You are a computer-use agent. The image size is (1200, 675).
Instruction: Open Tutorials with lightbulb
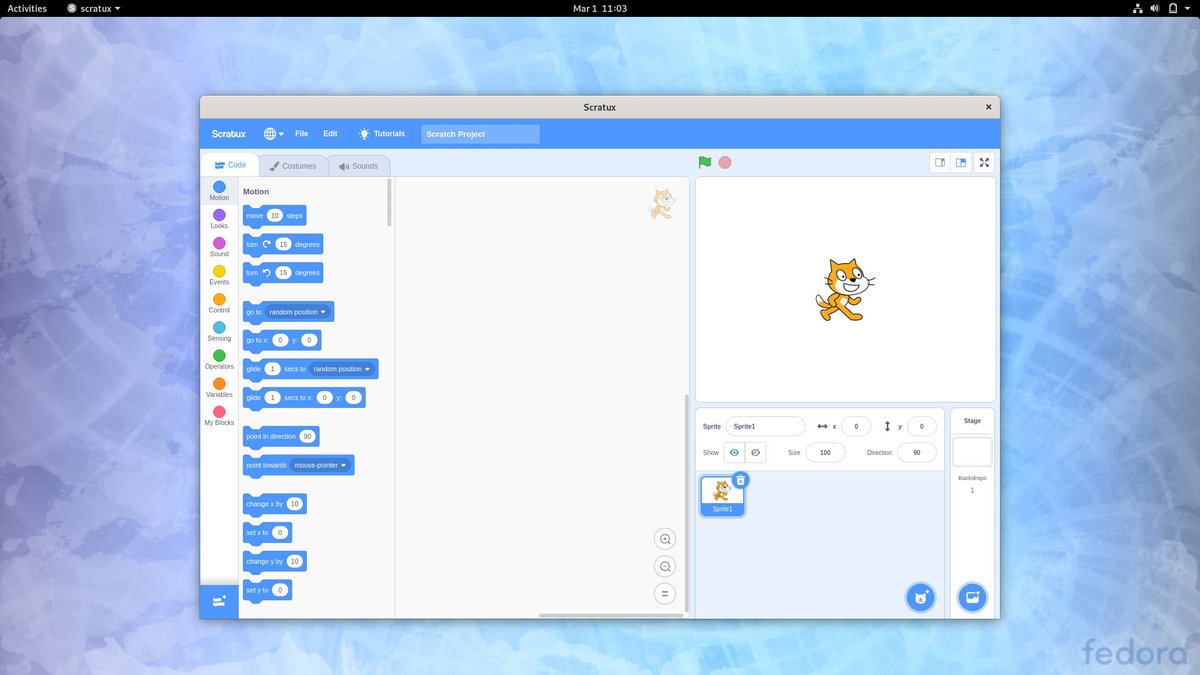[x=382, y=134]
